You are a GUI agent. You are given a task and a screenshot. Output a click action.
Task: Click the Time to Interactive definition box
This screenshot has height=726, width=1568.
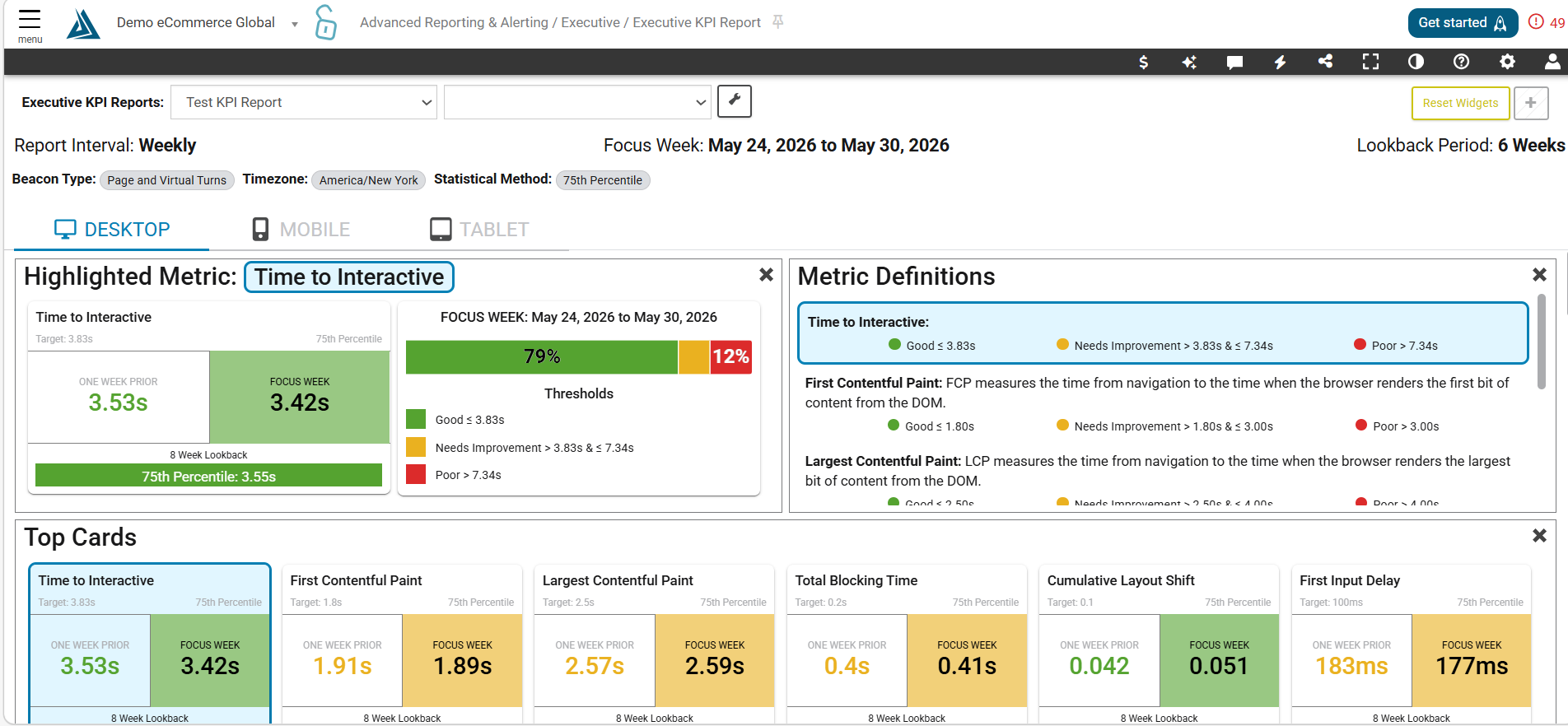coord(1163,333)
